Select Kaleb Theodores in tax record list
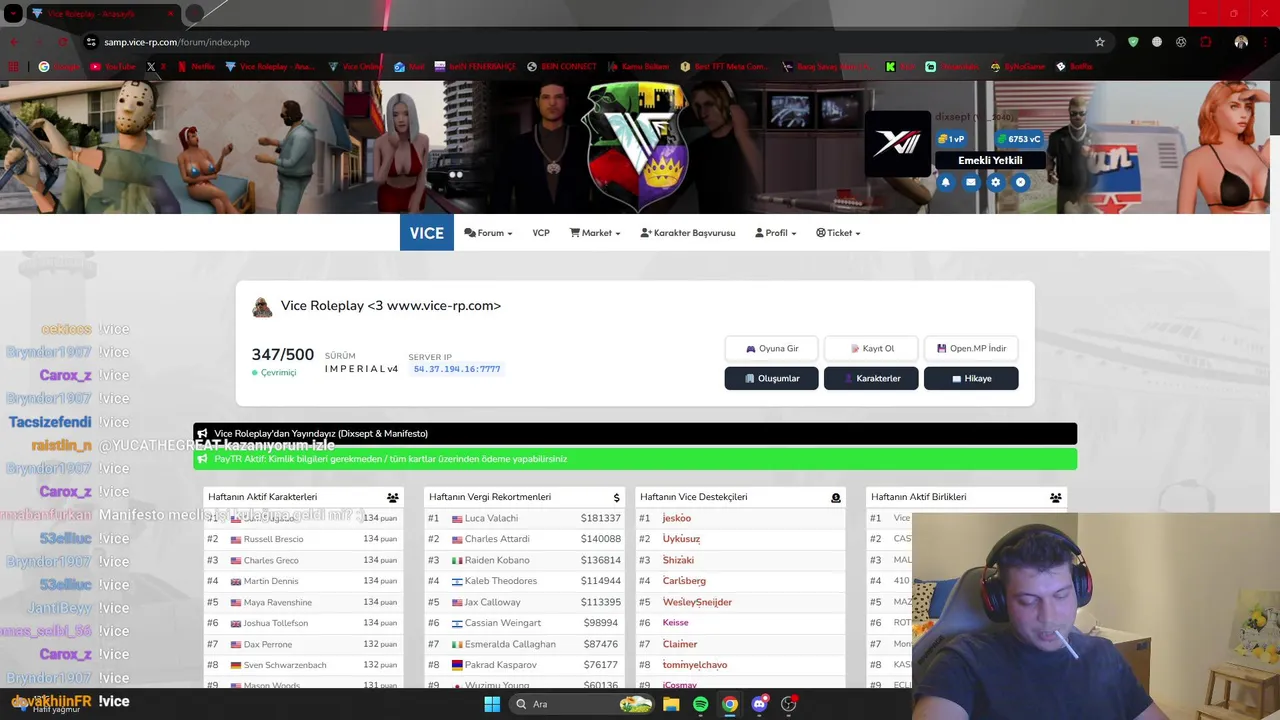Image resolution: width=1280 pixels, height=720 pixels. (x=500, y=581)
